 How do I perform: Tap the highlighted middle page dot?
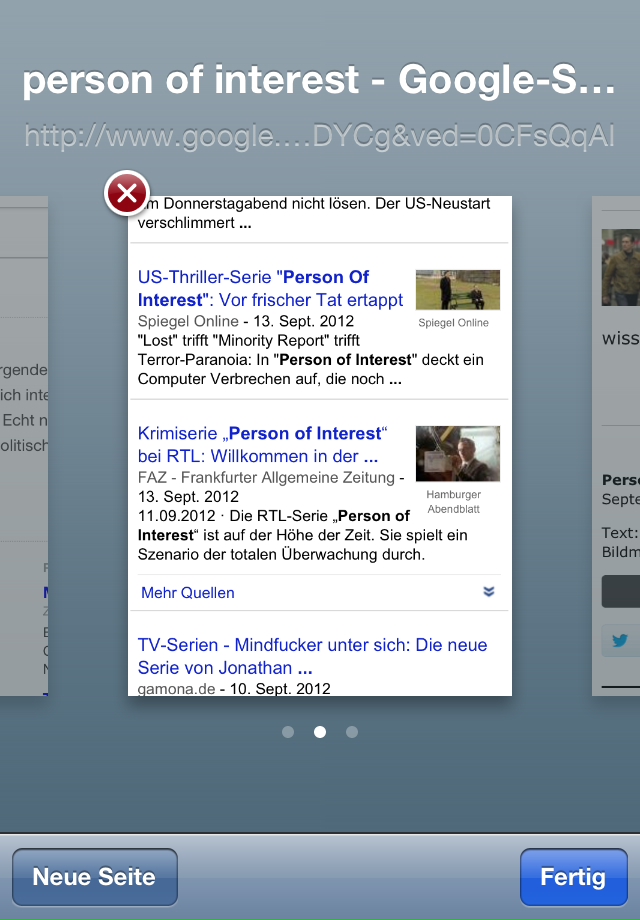(320, 732)
